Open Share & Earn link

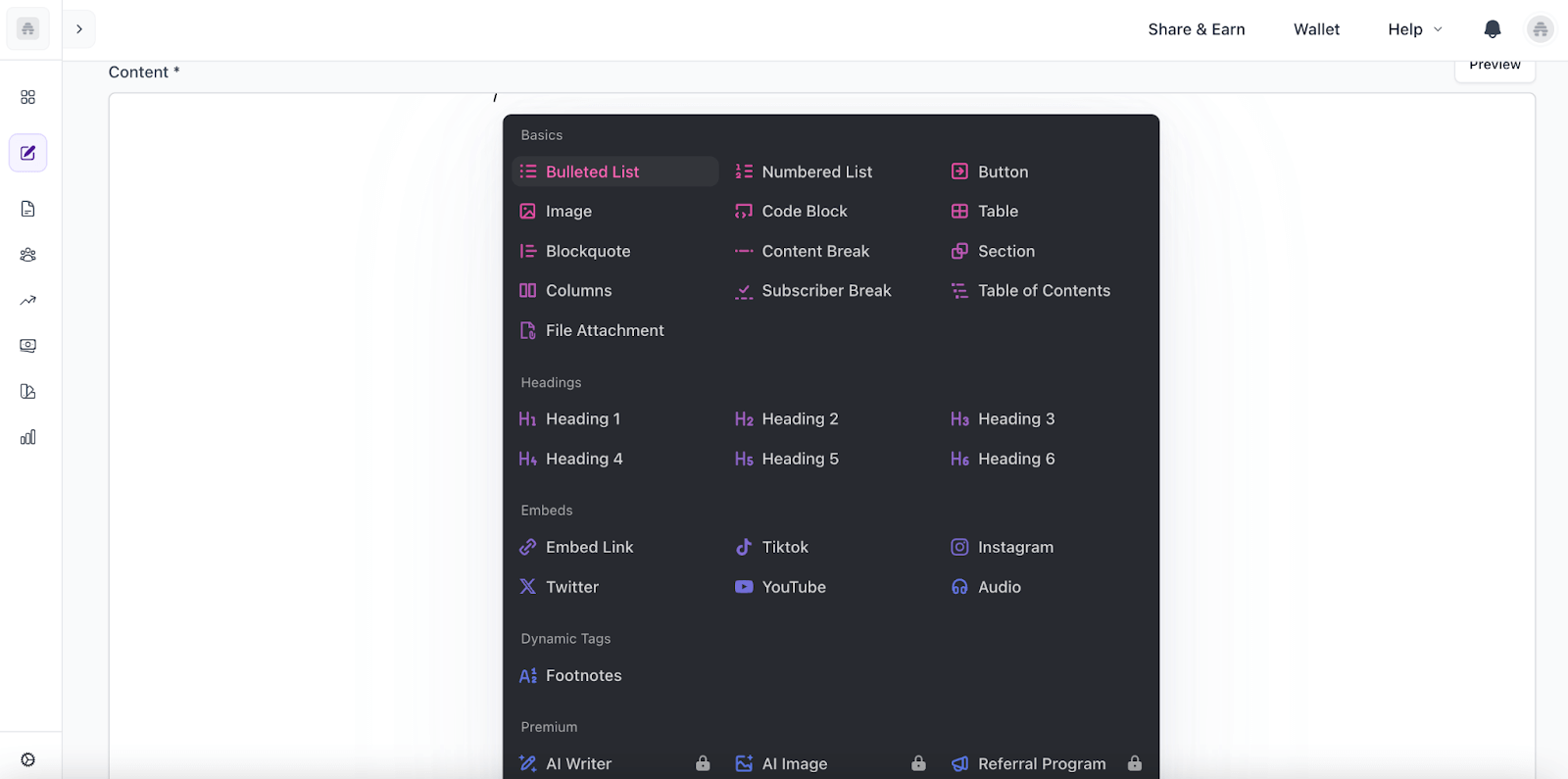(1197, 29)
